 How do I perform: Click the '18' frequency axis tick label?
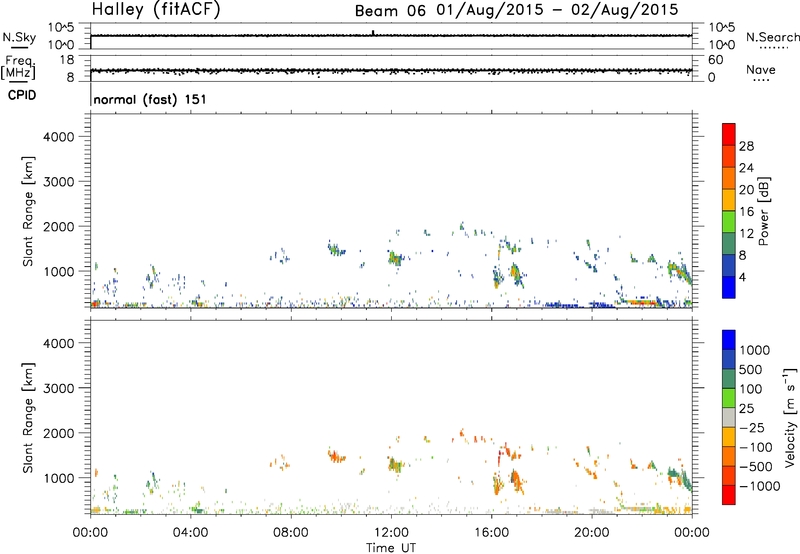[67, 60]
